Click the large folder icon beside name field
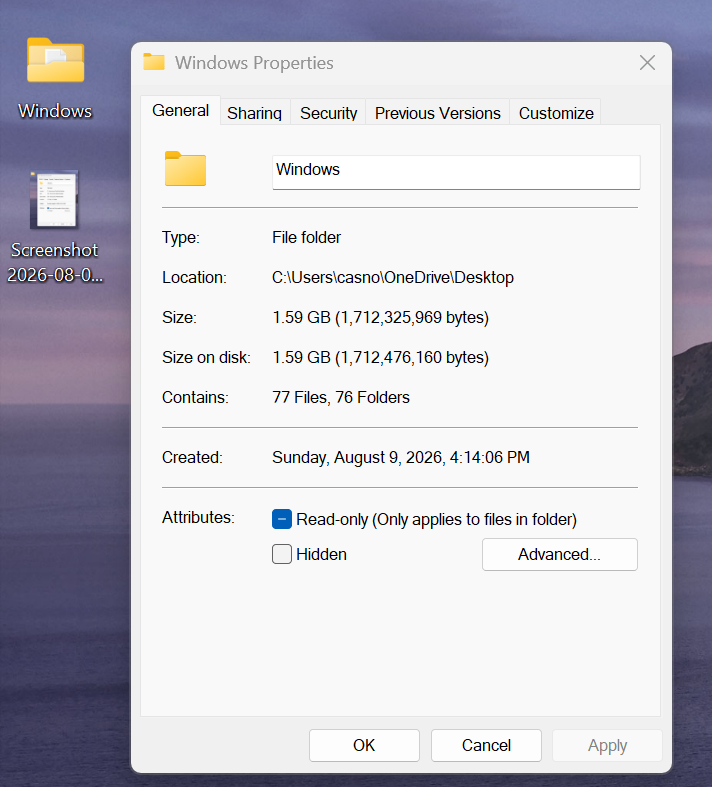This screenshot has height=787, width=712. [185, 169]
